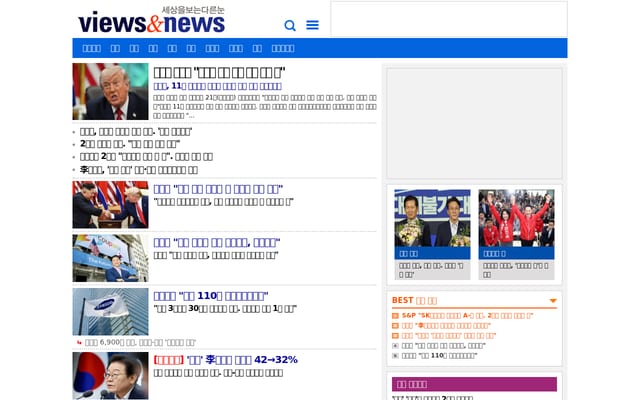The height and width of the screenshot is (400, 640).
Task: Click the orange square icon beside the "S&P" item
Action: pos(395,316)
